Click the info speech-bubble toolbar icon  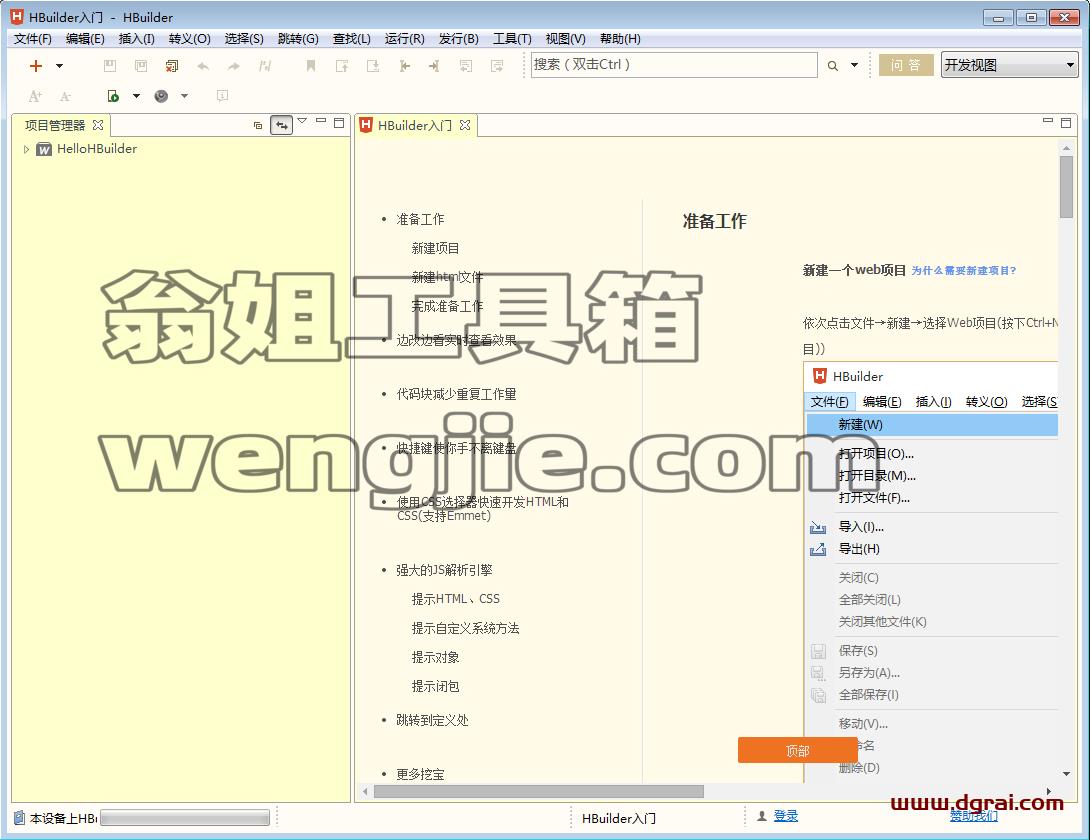click(222, 95)
